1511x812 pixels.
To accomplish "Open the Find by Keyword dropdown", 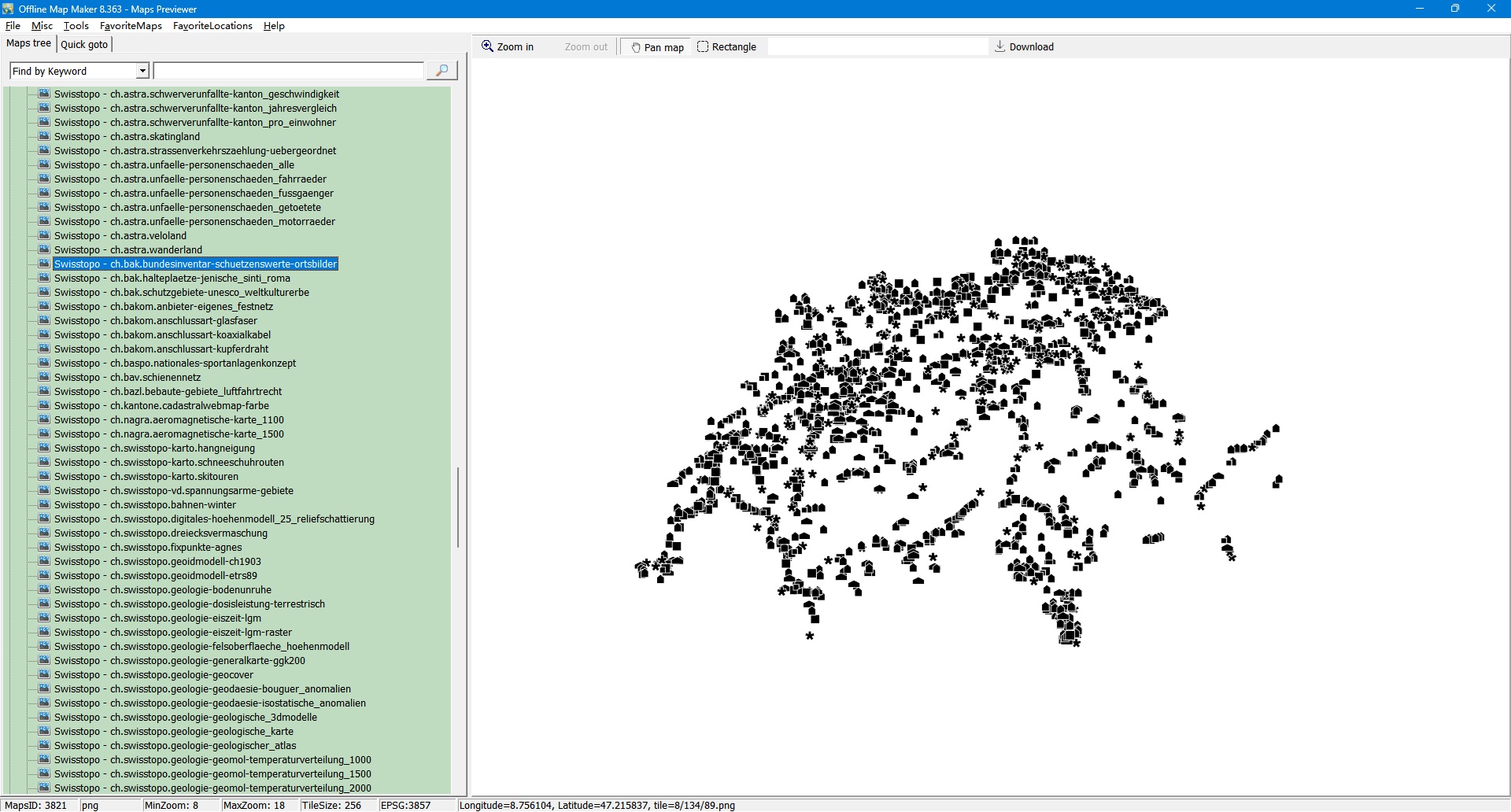I will click(142, 71).
